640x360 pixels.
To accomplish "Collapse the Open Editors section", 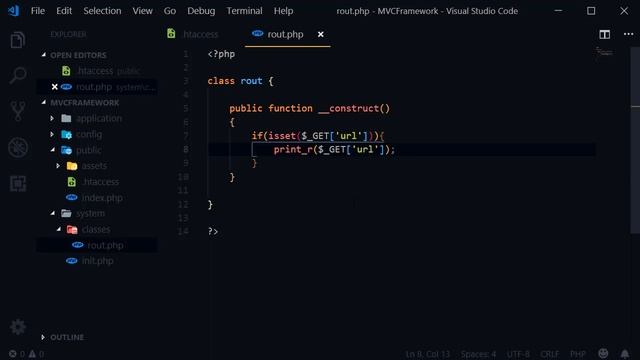I will coord(78,55).
